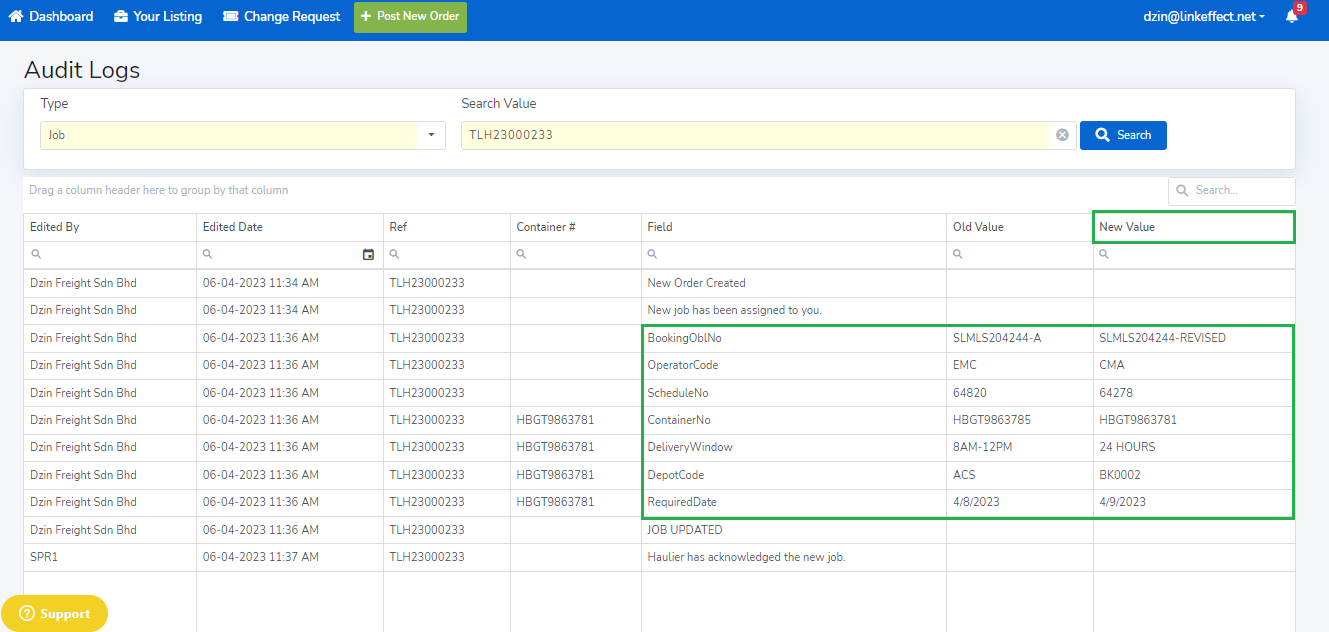Open the Change Request menu item
This screenshot has width=1329, height=632.
(291, 17)
